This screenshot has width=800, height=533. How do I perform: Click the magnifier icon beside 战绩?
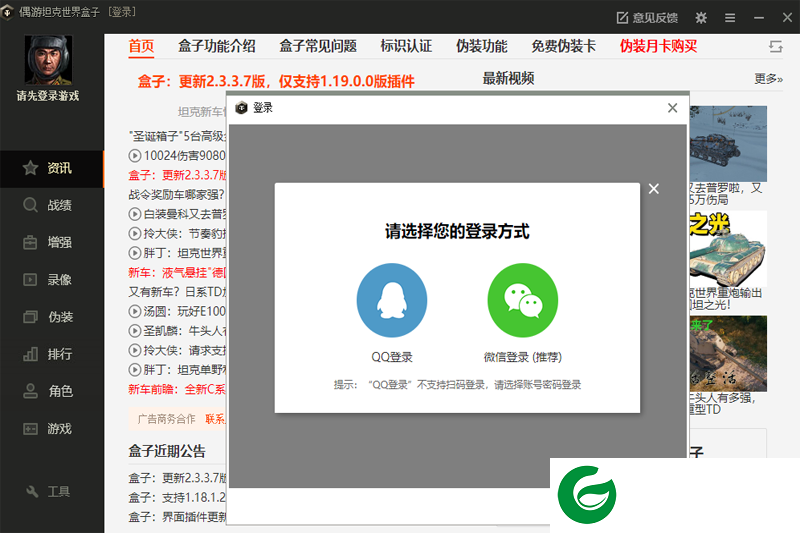[x=30, y=205]
